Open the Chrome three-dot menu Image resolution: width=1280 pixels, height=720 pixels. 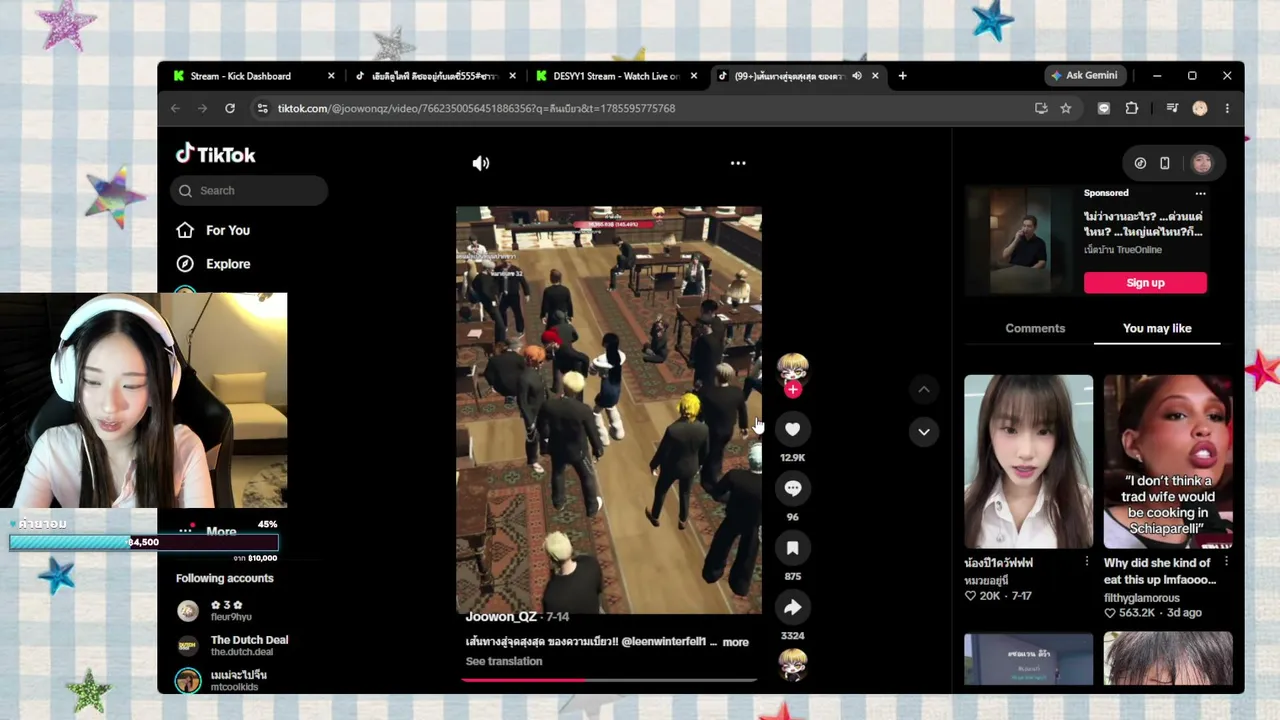(x=1227, y=108)
